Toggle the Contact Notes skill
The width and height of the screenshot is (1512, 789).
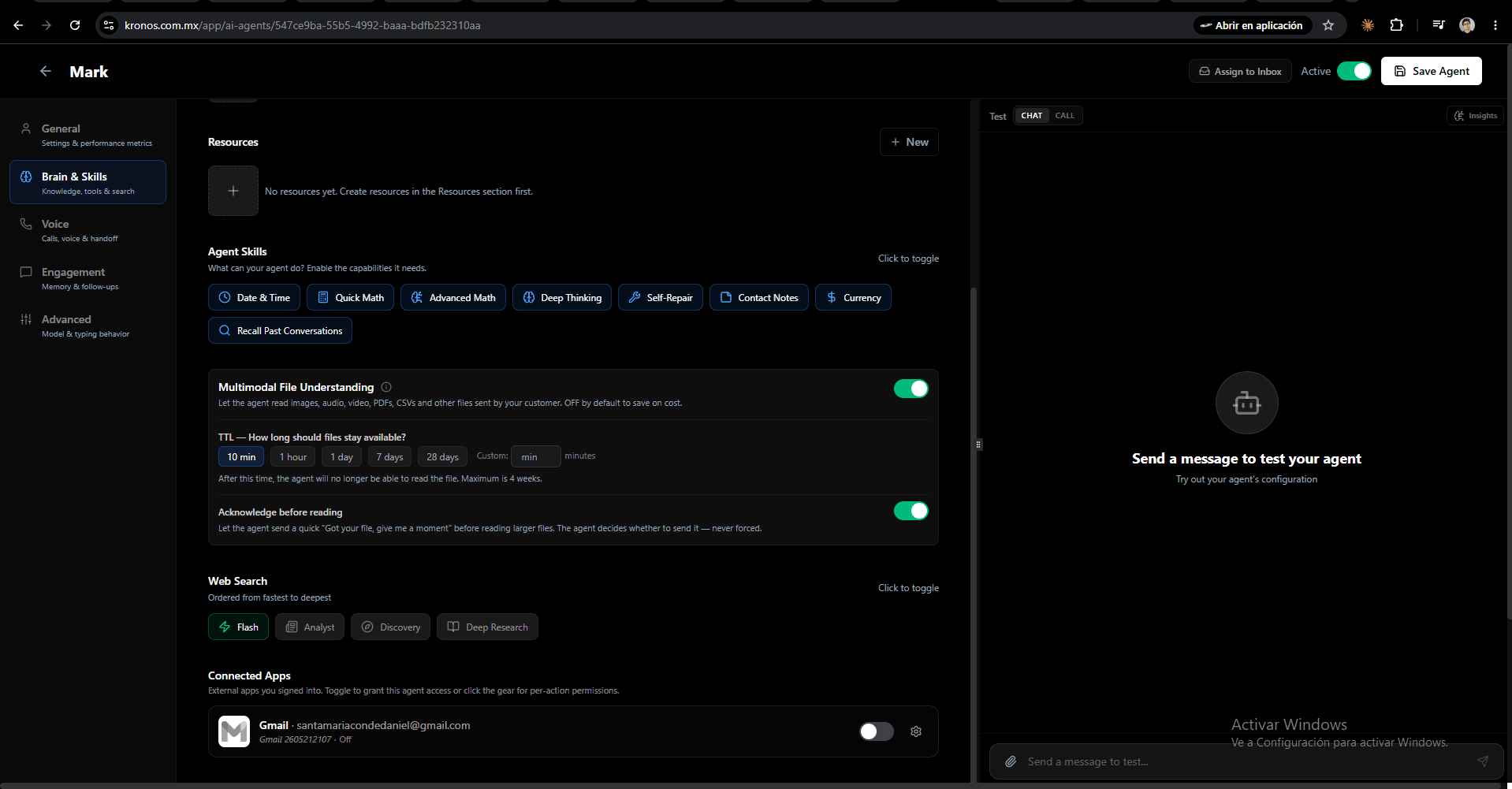[759, 297]
